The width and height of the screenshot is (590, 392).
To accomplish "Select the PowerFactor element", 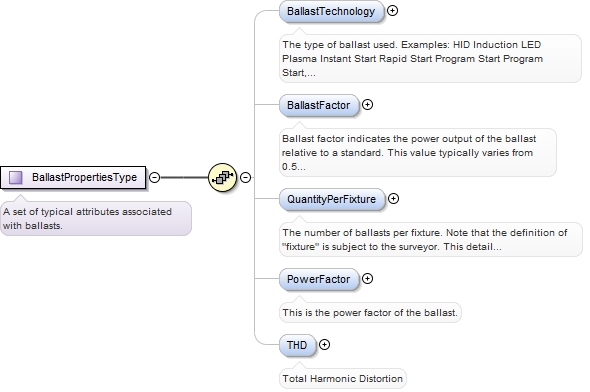I will (x=319, y=279).
